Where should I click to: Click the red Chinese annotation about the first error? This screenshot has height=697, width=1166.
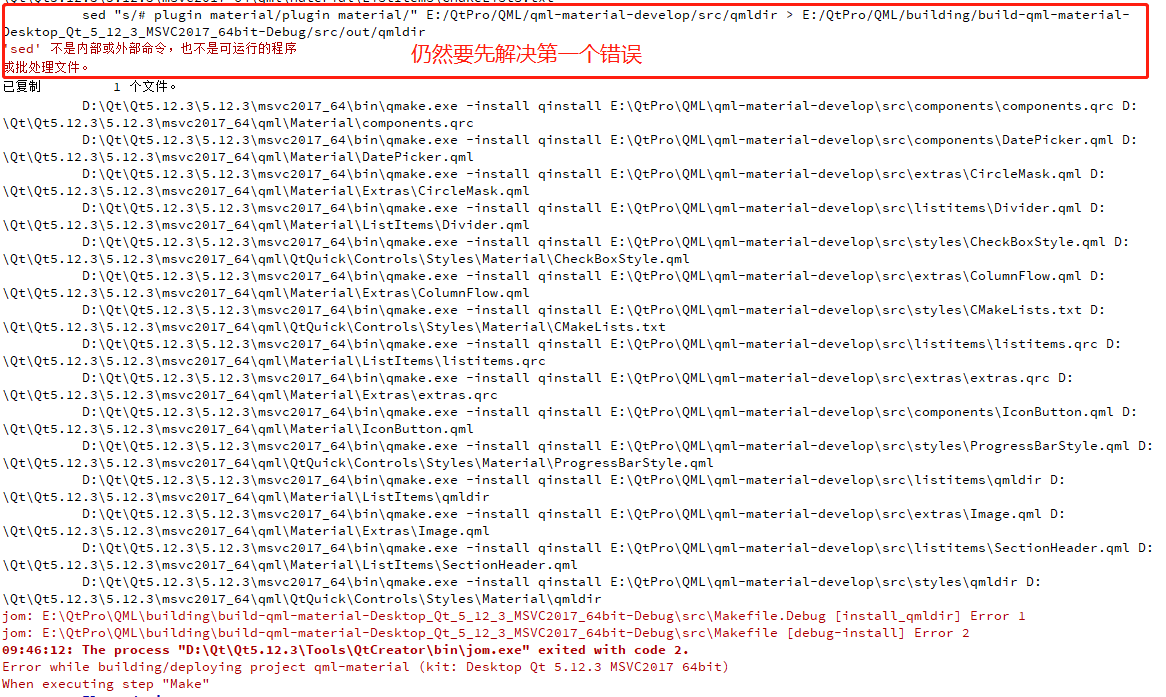[x=526, y=54]
